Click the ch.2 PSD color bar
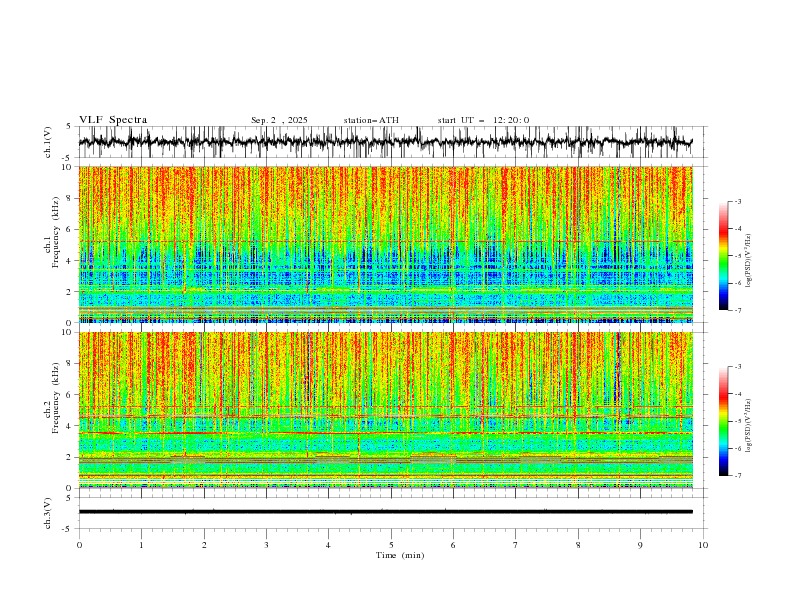The height and width of the screenshot is (612, 792). tap(723, 421)
